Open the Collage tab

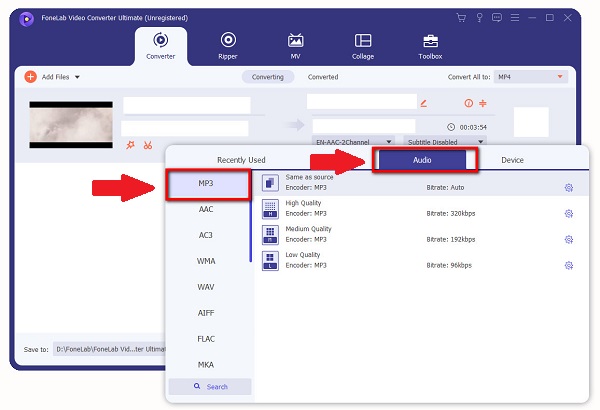pos(363,46)
